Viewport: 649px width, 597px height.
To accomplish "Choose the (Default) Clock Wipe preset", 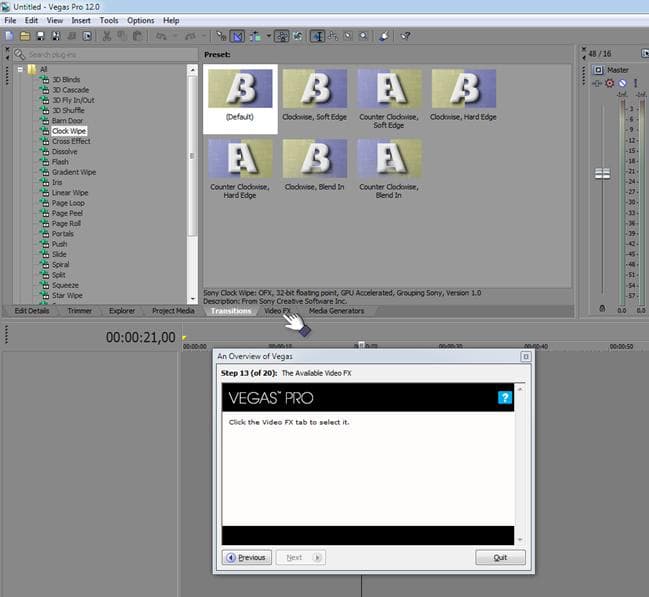I will click(240, 99).
